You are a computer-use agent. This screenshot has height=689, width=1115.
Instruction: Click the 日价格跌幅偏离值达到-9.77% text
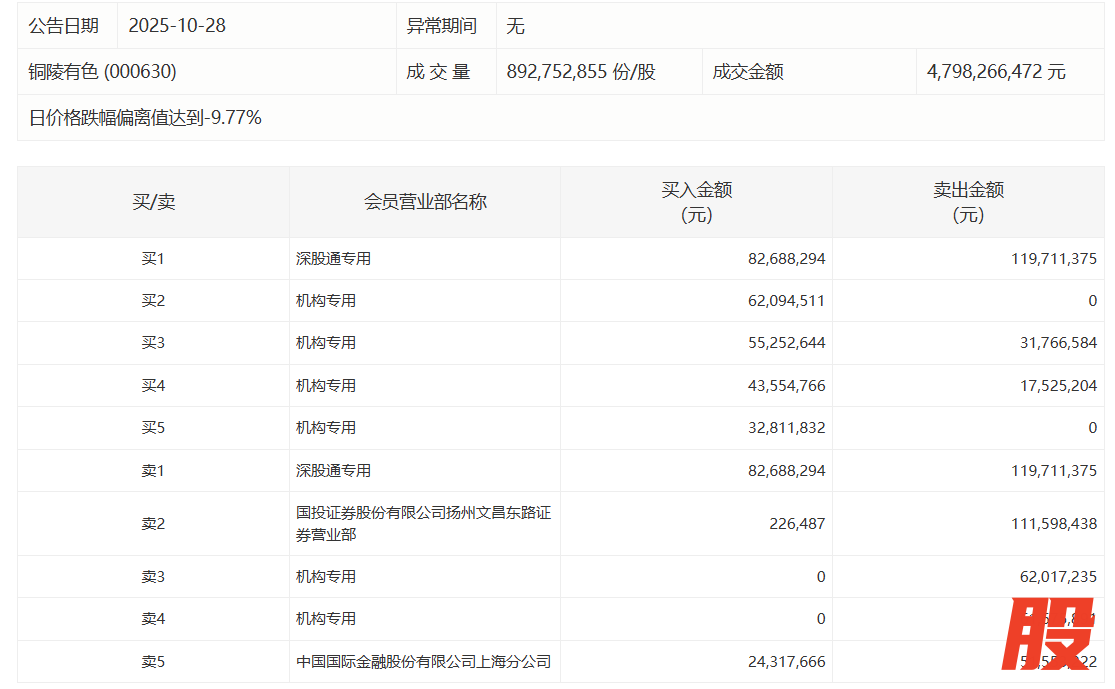tap(145, 118)
